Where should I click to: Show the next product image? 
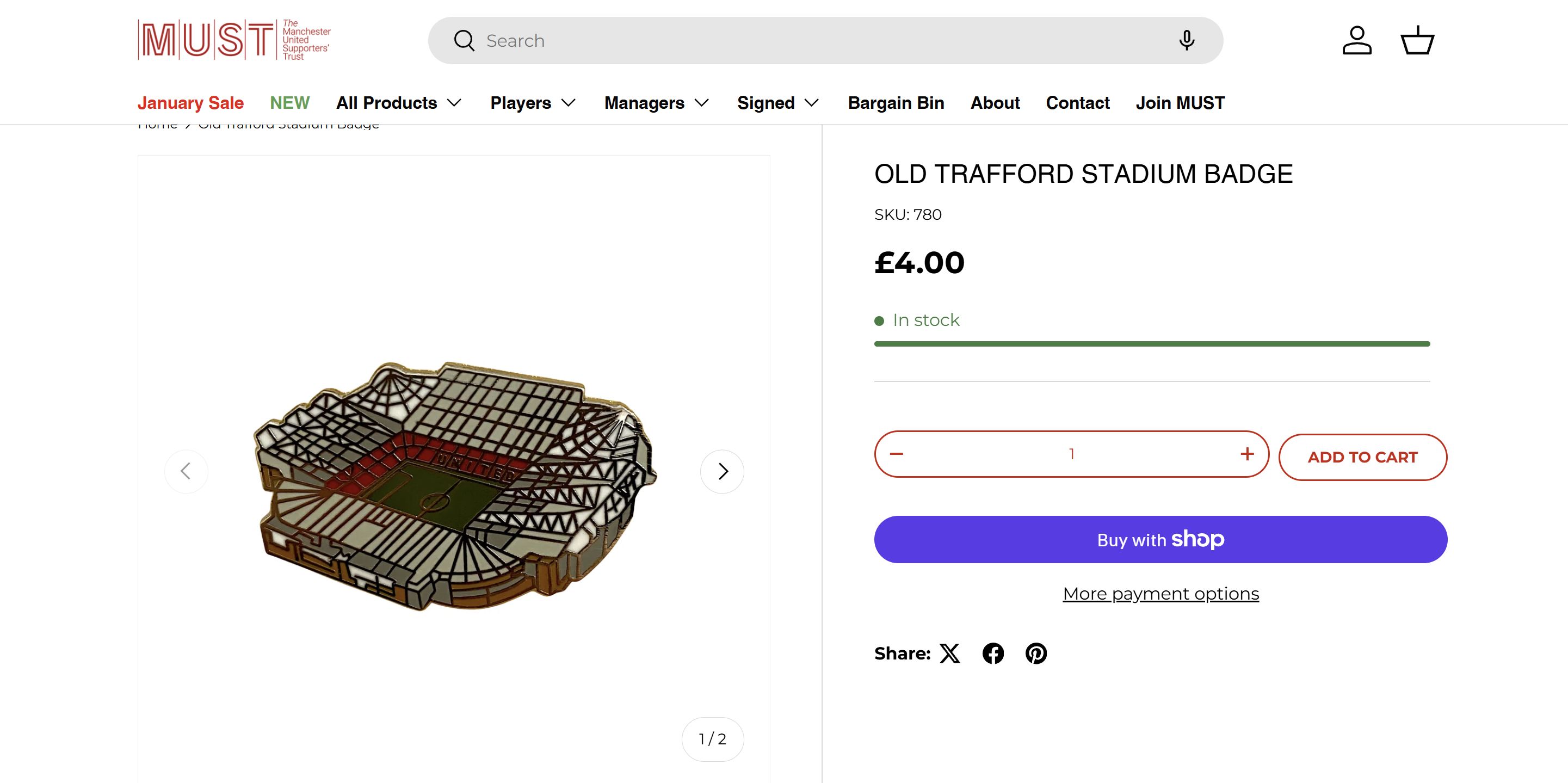pyautogui.click(x=722, y=471)
